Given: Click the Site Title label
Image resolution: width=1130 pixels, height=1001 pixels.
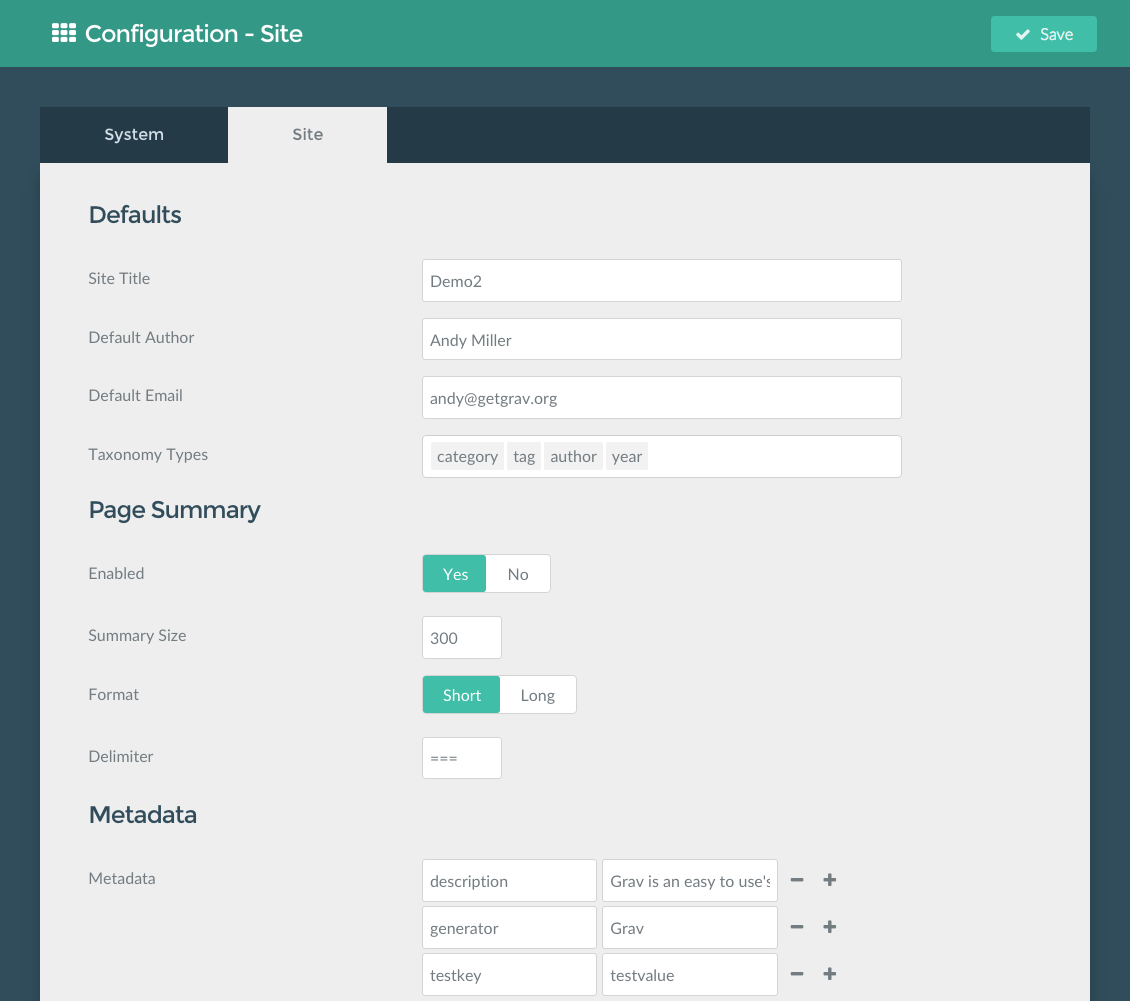Looking at the screenshot, I should [x=119, y=278].
